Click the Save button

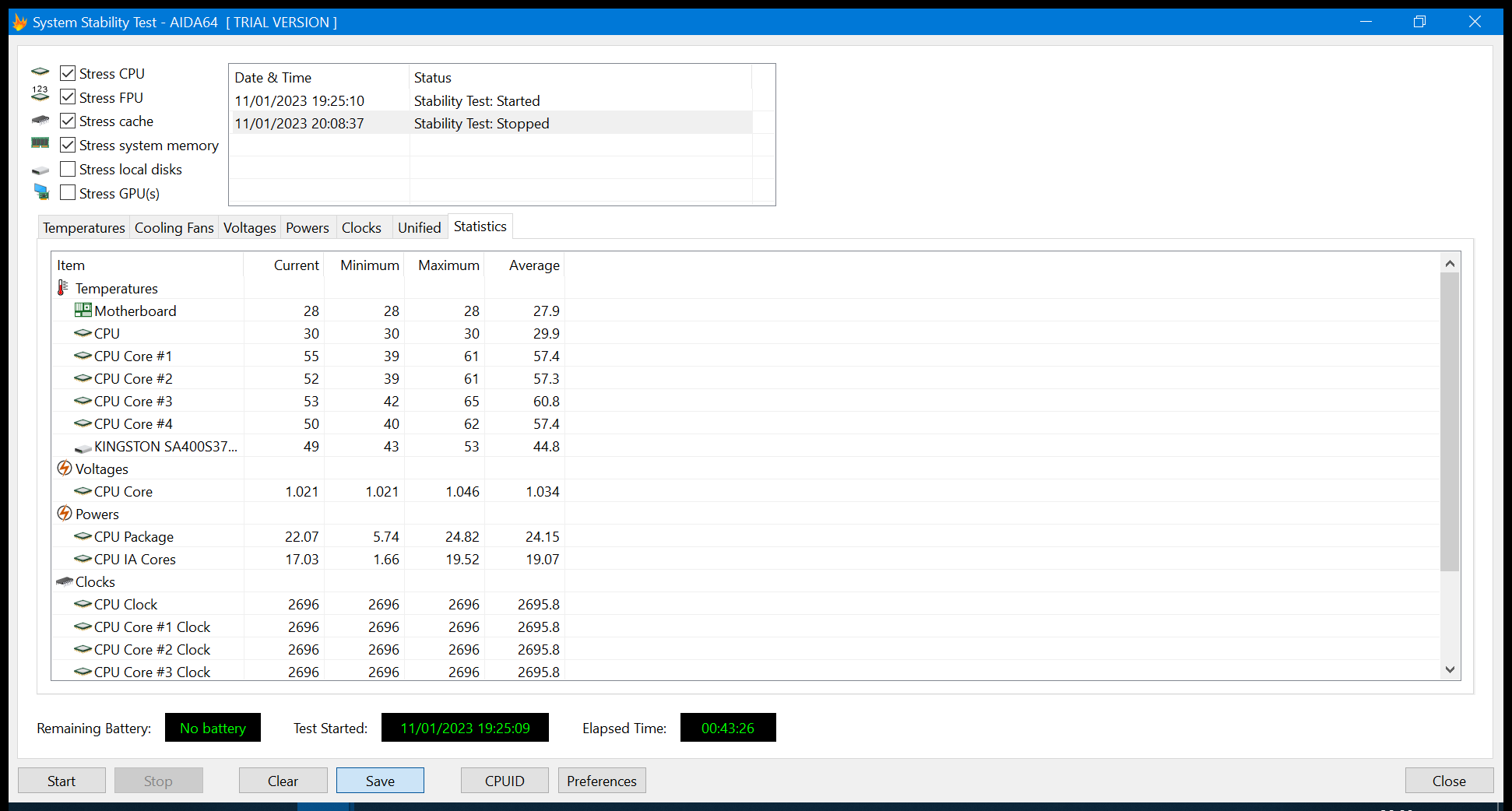coord(380,781)
